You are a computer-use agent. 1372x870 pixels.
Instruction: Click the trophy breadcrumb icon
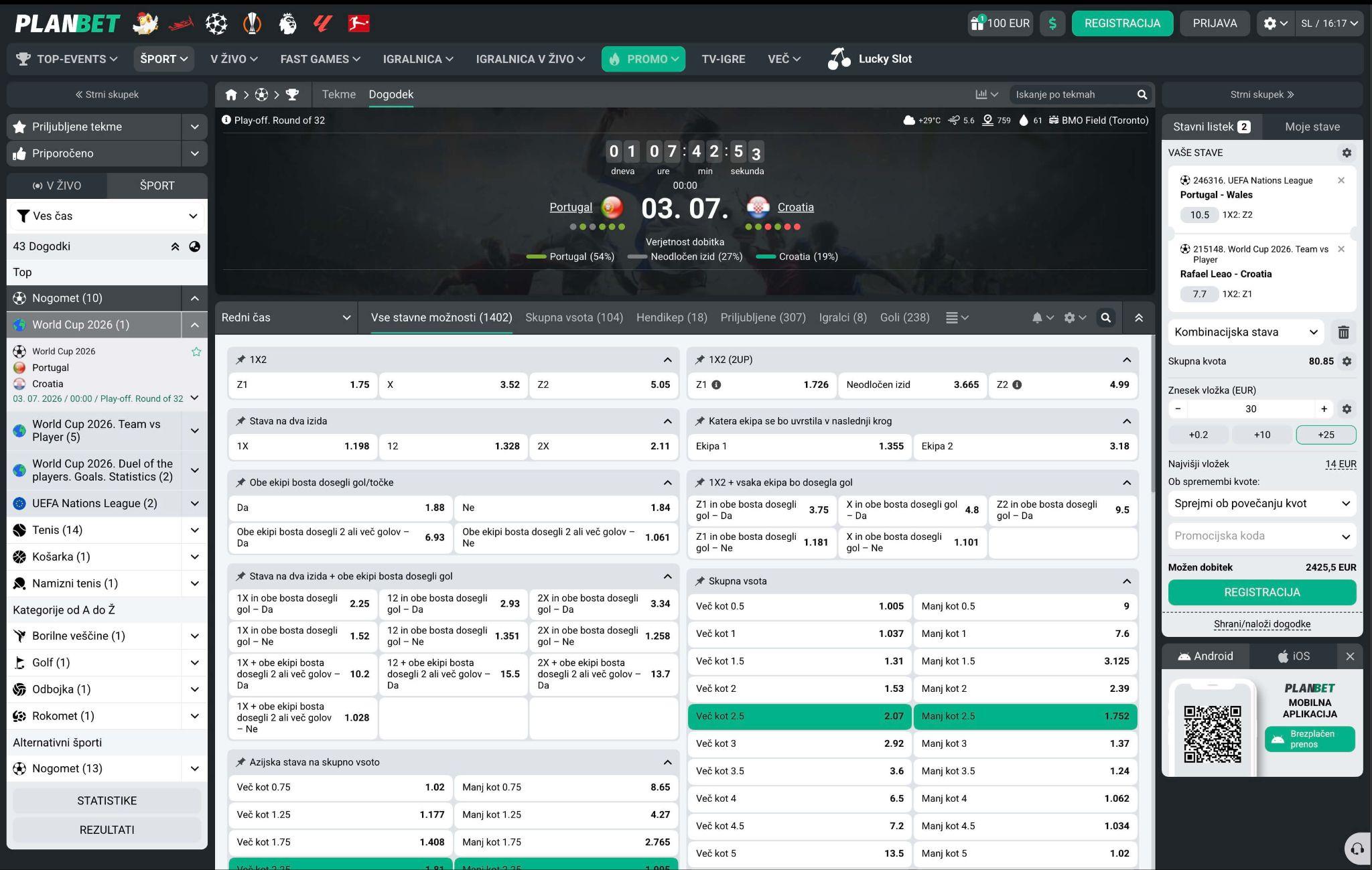(292, 94)
